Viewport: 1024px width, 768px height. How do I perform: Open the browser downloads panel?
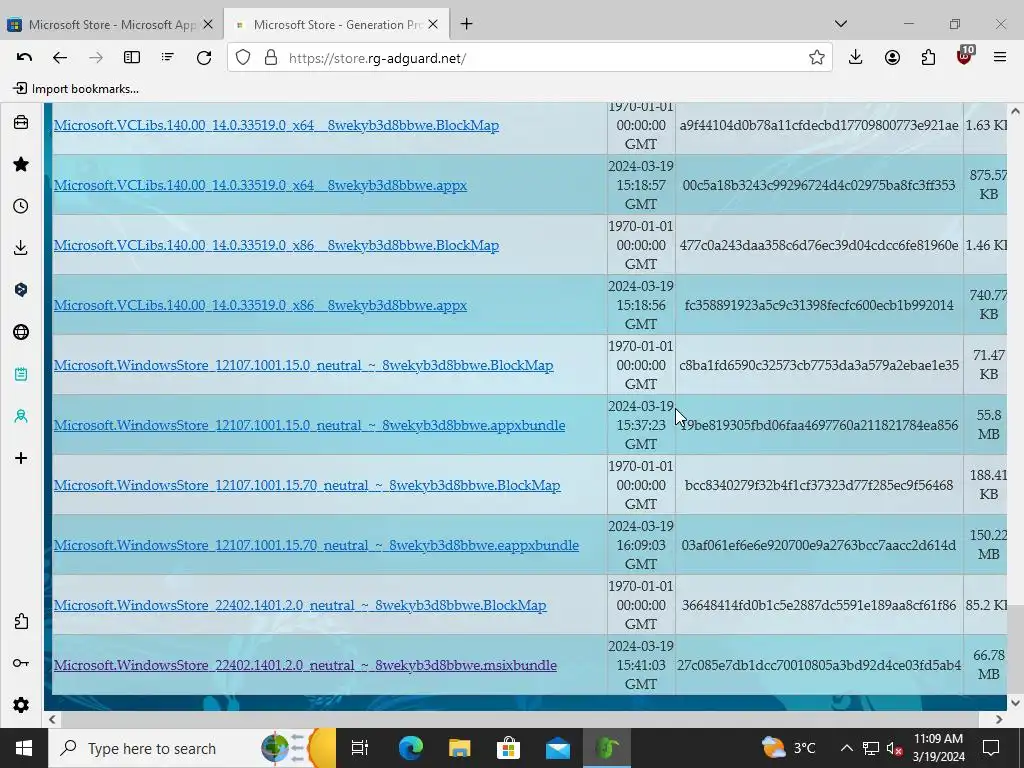tap(856, 57)
